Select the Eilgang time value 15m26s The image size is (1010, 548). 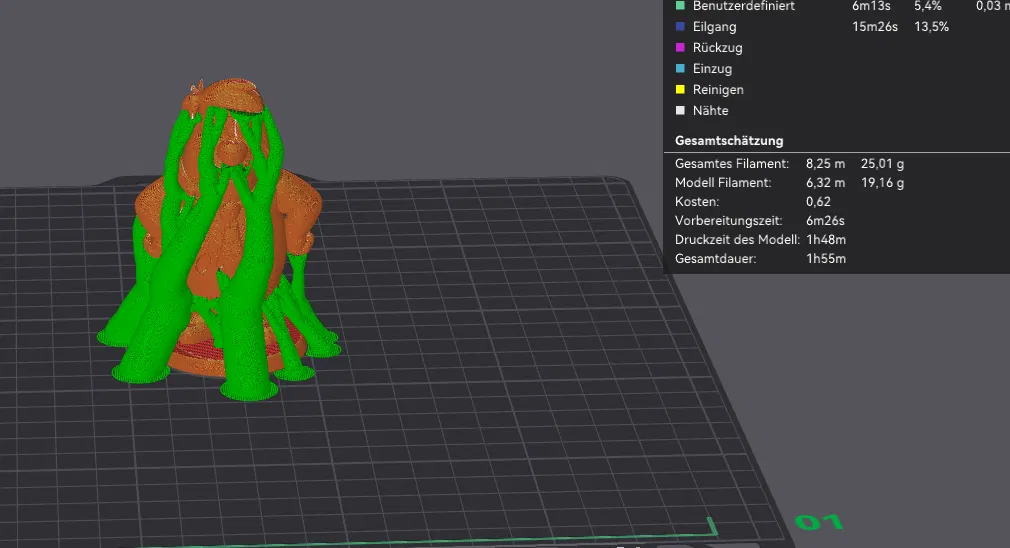[875, 26]
